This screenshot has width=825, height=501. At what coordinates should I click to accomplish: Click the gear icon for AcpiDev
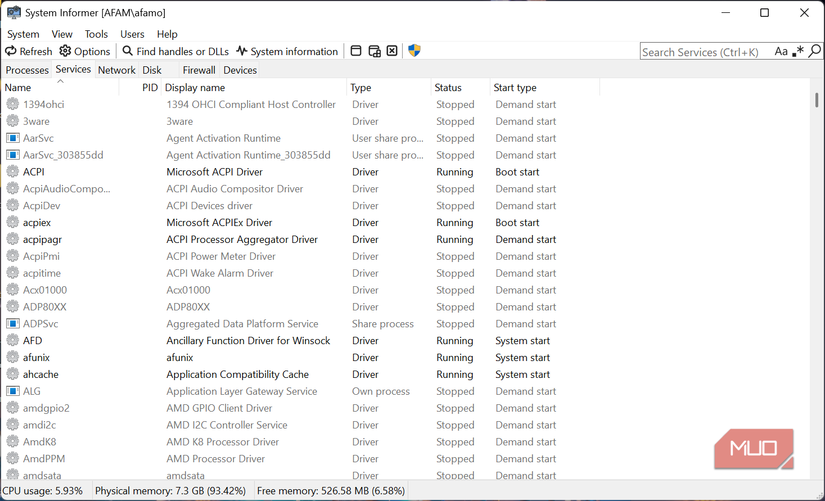pos(13,205)
